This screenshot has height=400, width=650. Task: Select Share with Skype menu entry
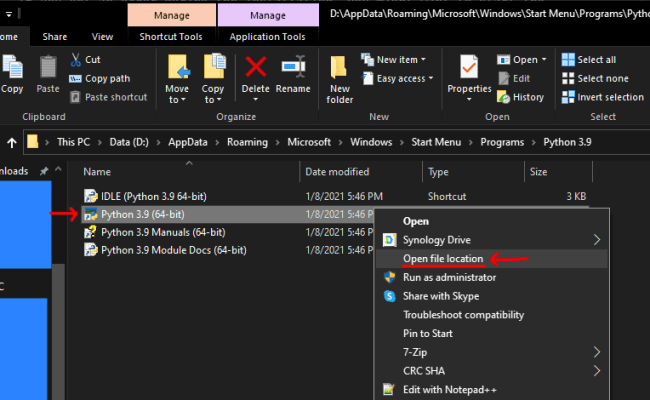tap(492, 296)
